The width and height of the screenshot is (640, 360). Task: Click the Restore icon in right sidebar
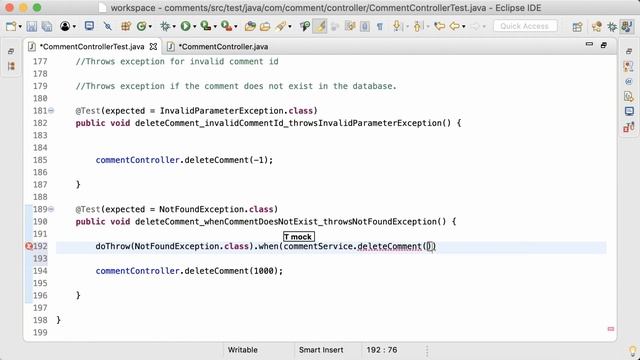click(629, 51)
